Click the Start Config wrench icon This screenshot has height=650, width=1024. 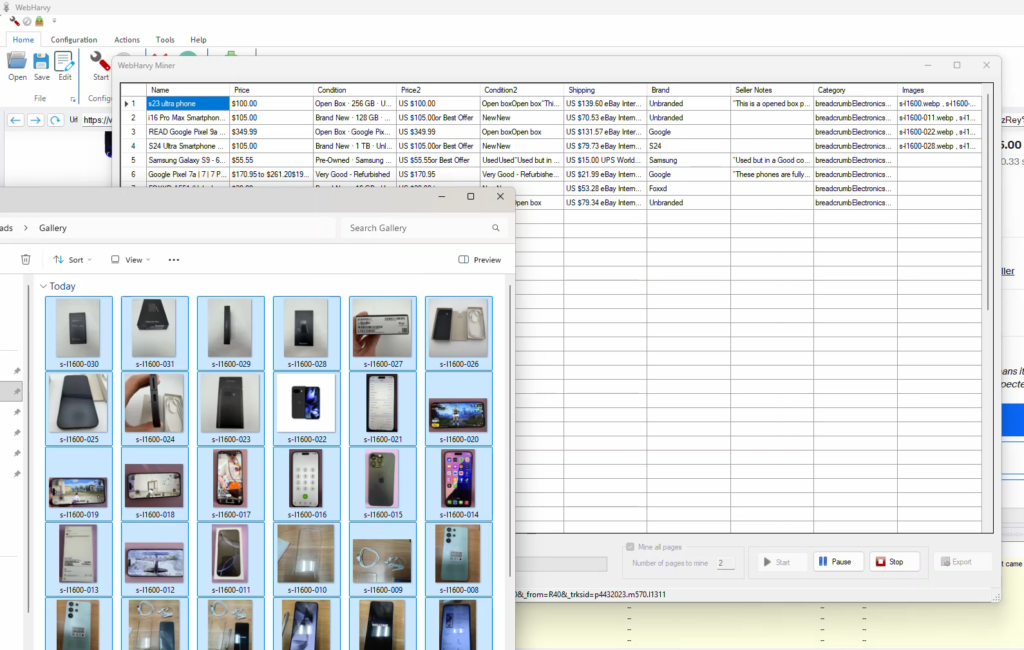tap(100, 62)
